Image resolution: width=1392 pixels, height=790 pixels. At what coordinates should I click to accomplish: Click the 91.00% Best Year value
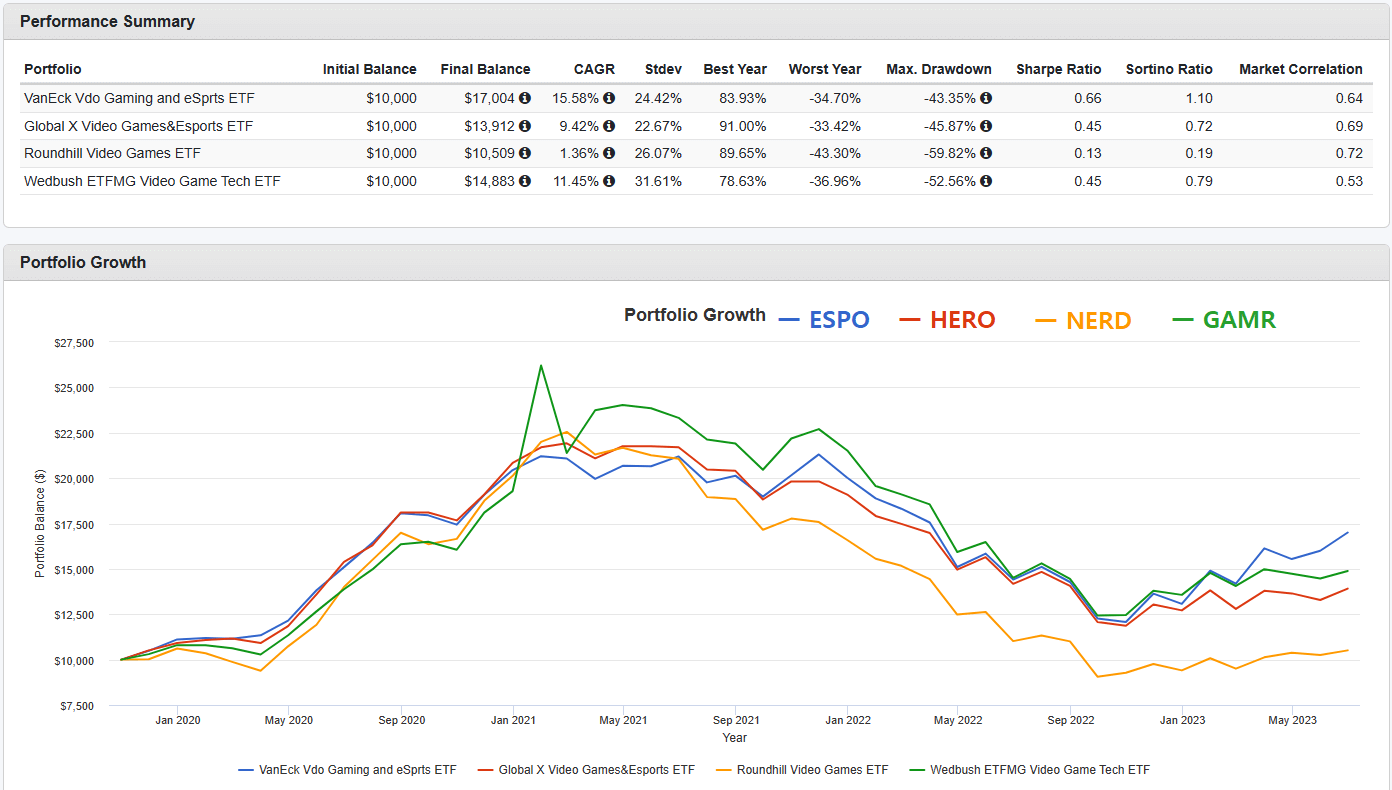coord(744,126)
